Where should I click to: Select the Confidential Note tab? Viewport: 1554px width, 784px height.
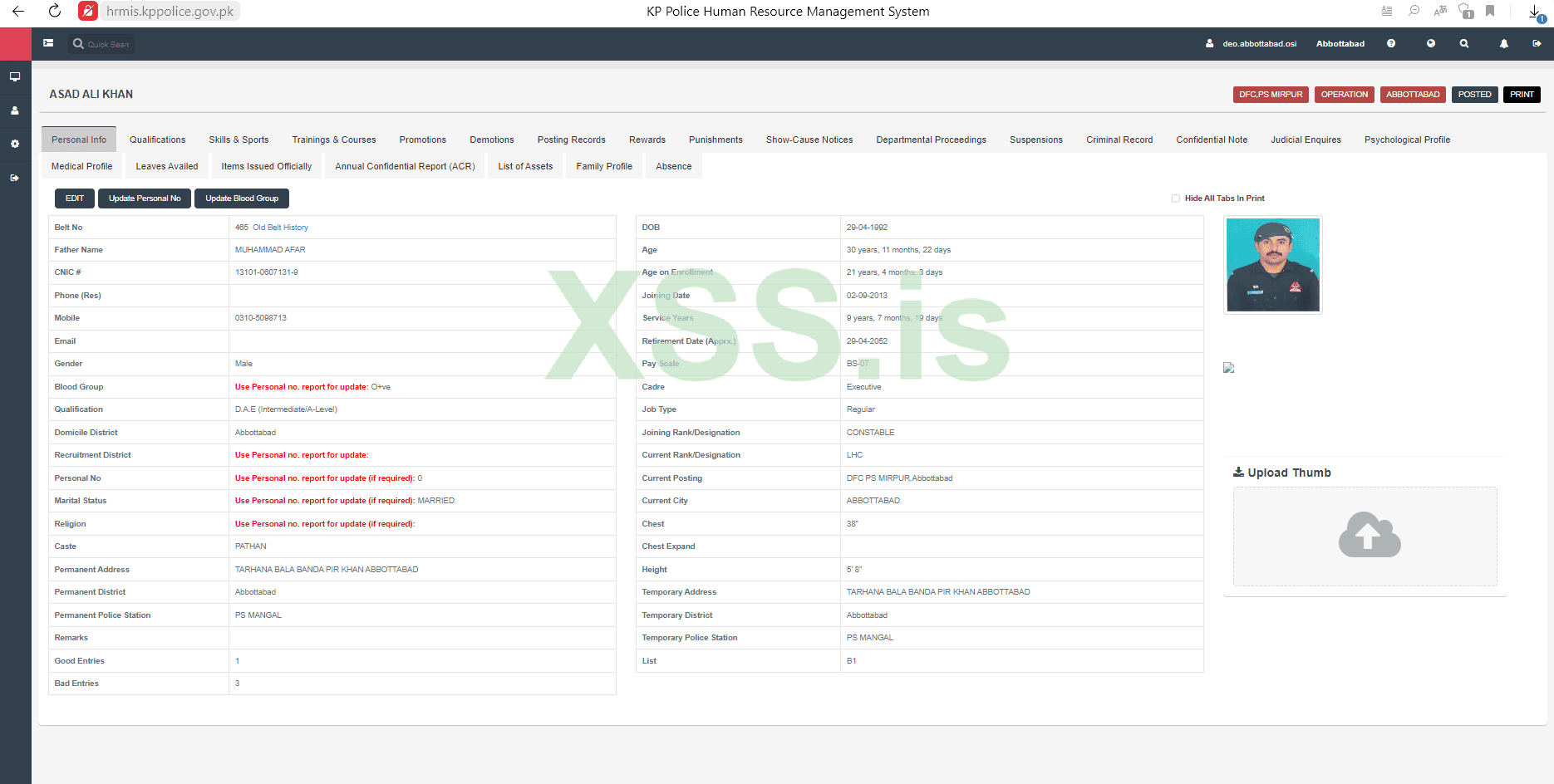pyautogui.click(x=1212, y=140)
